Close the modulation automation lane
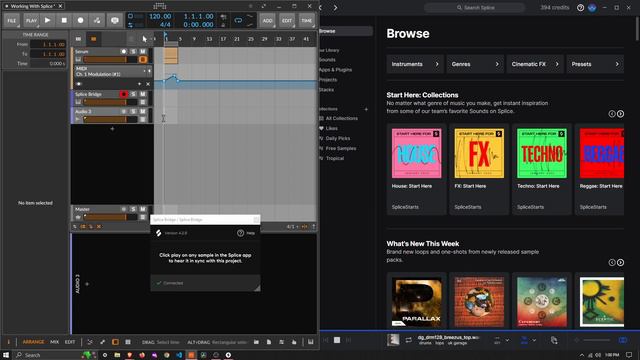The height and width of the screenshot is (360, 640). pos(148,84)
